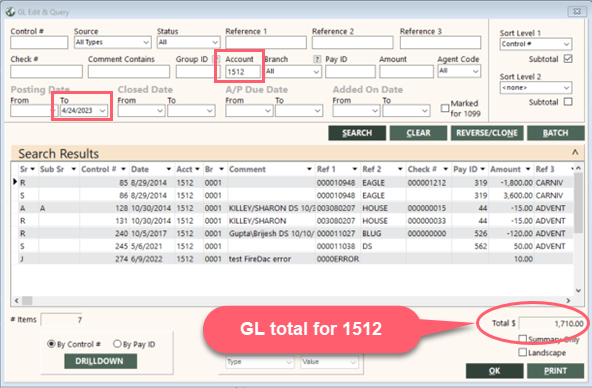Sort by Date column header
Image resolution: width=592 pixels, height=388 pixels.
pos(140,169)
